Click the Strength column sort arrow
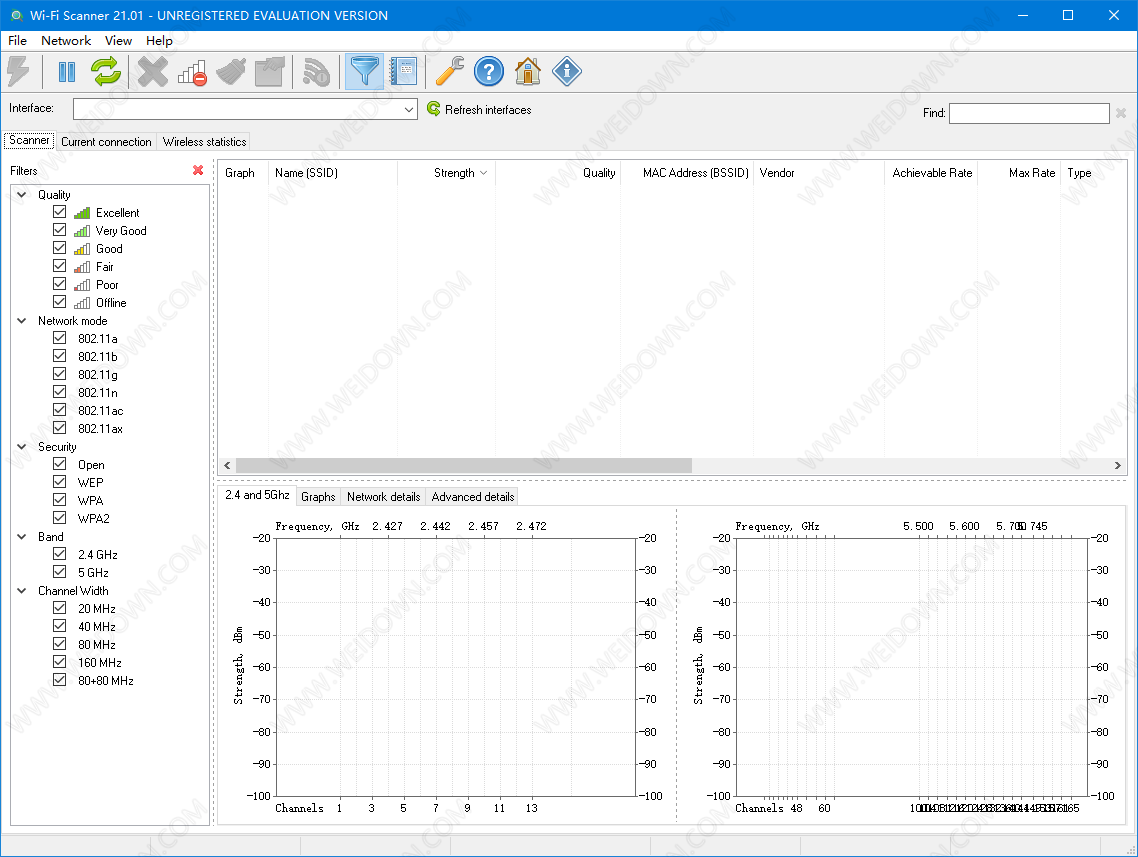 [x=483, y=173]
